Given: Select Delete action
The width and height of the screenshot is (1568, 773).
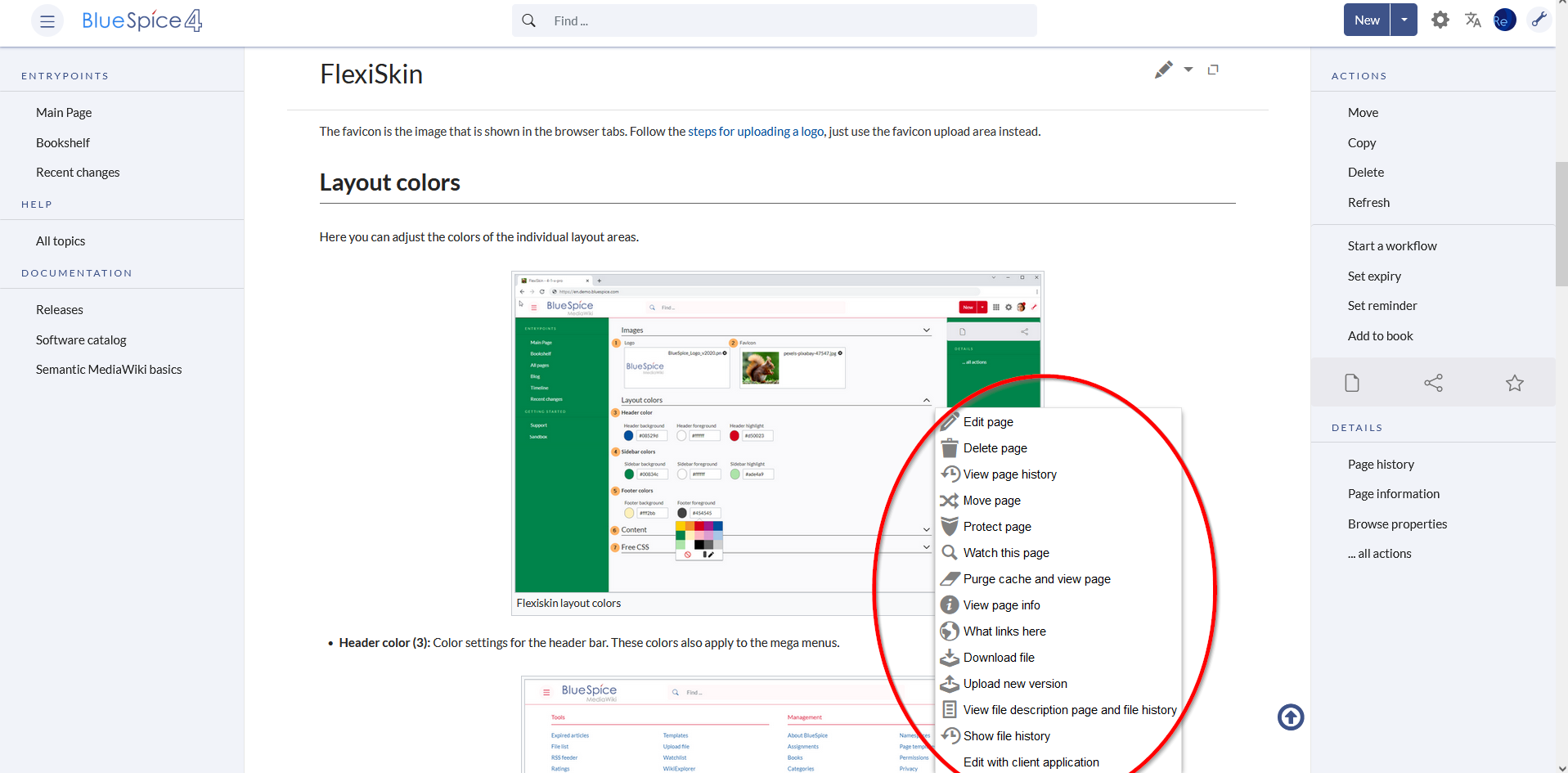Looking at the screenshot, I should point(1366,173).
